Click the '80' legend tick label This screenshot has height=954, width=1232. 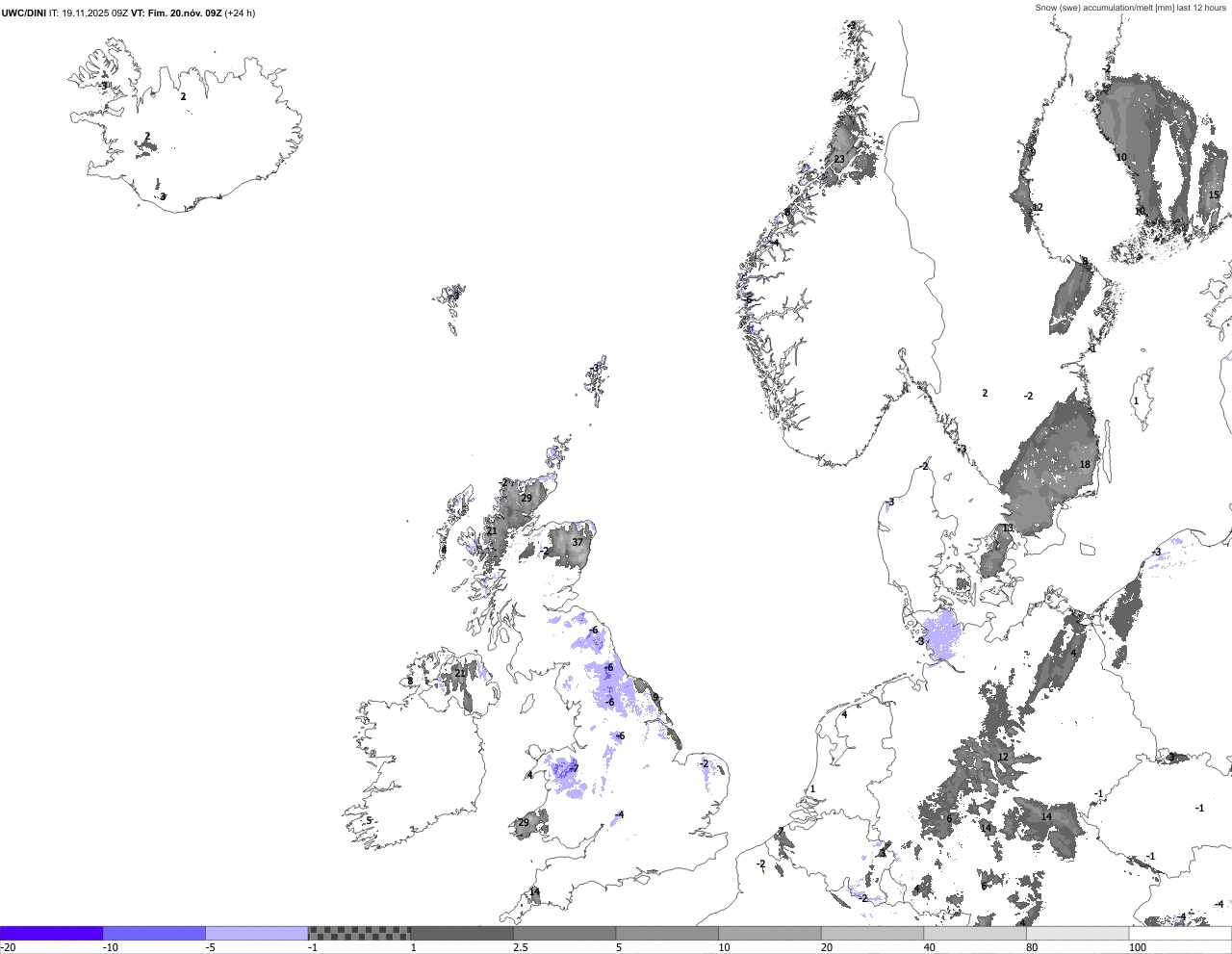click(x=1032, y=947)
